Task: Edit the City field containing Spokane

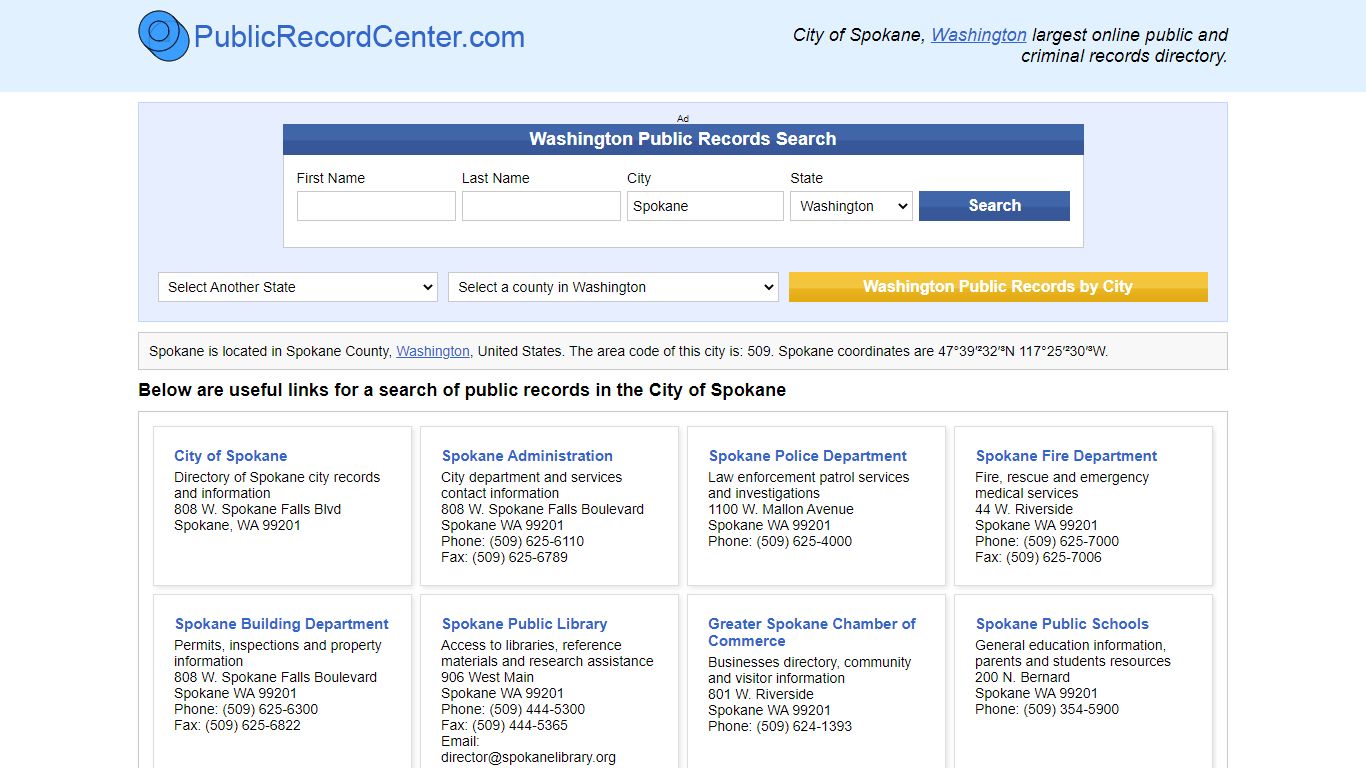Action: (706, 206)
